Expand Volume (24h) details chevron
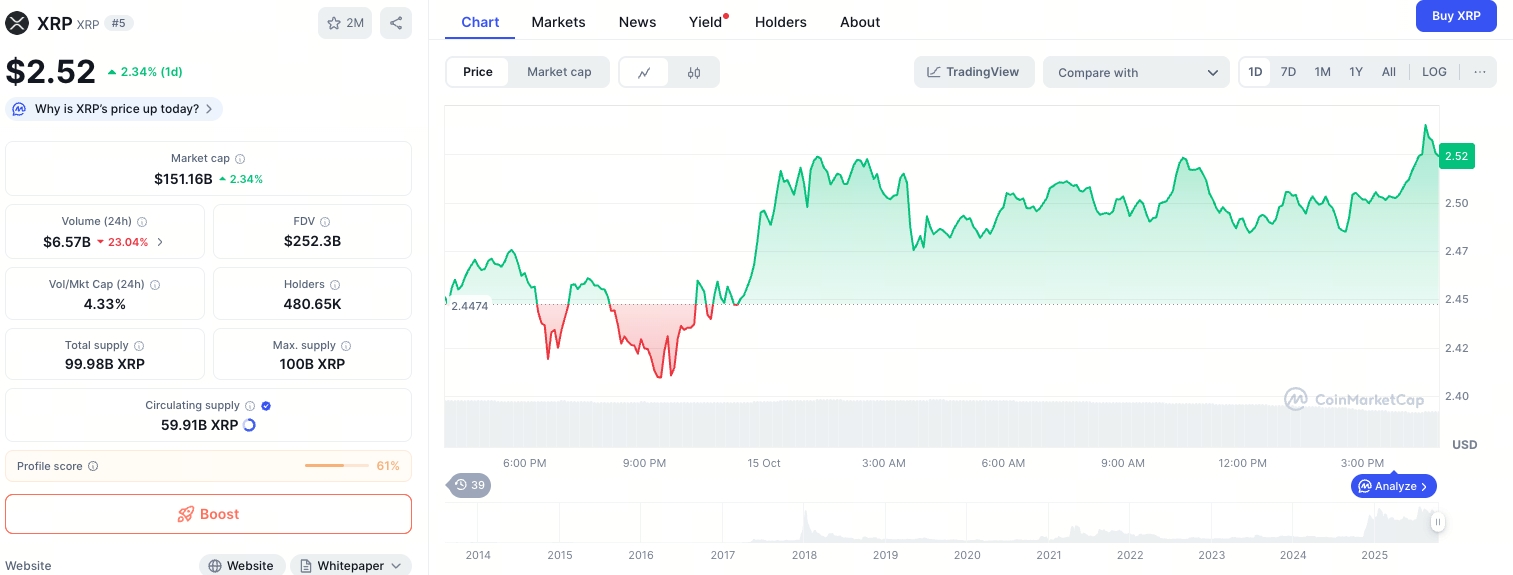1513x575 pixels. click(161, 242)
